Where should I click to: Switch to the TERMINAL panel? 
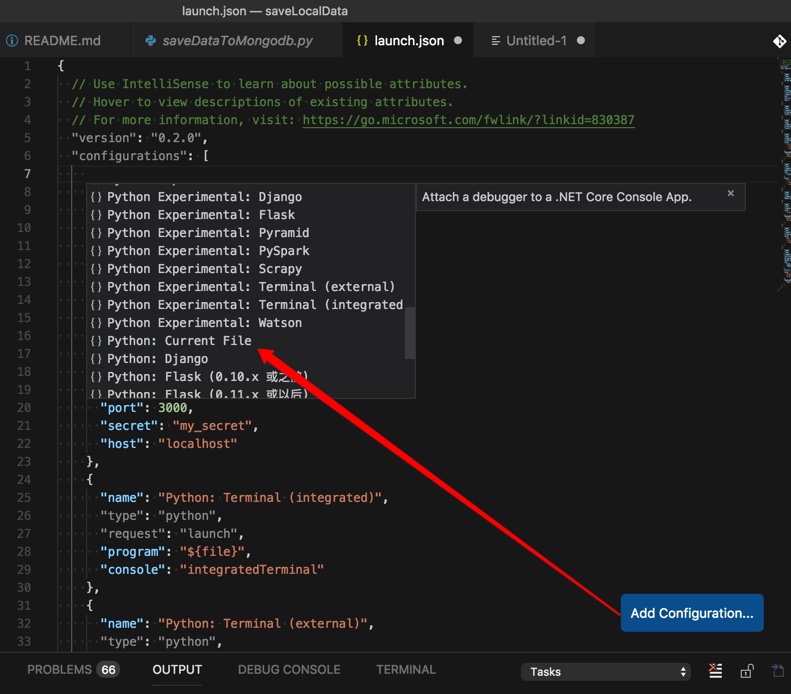point(406,669)
